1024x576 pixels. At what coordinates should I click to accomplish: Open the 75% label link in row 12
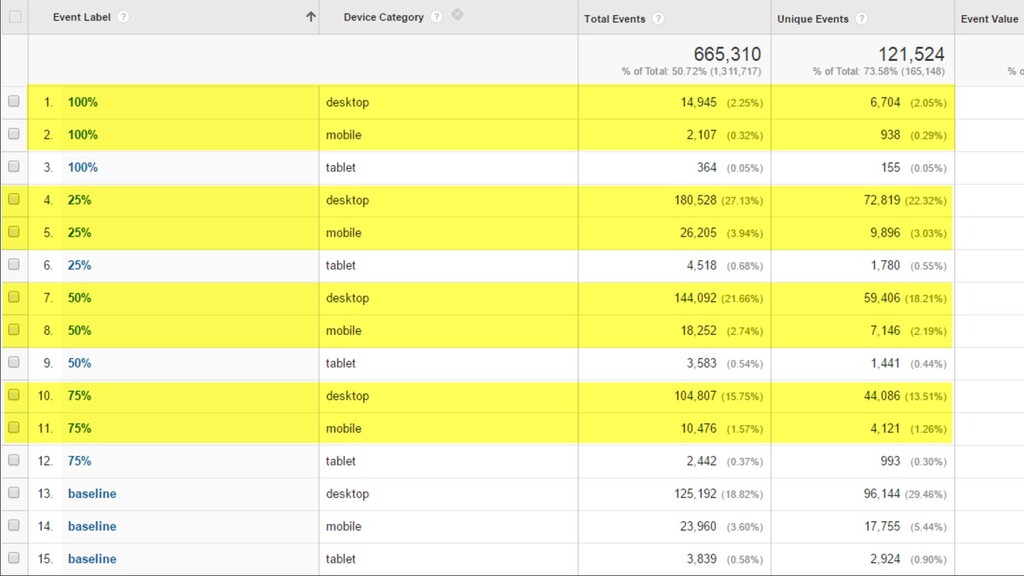(80, 461)
